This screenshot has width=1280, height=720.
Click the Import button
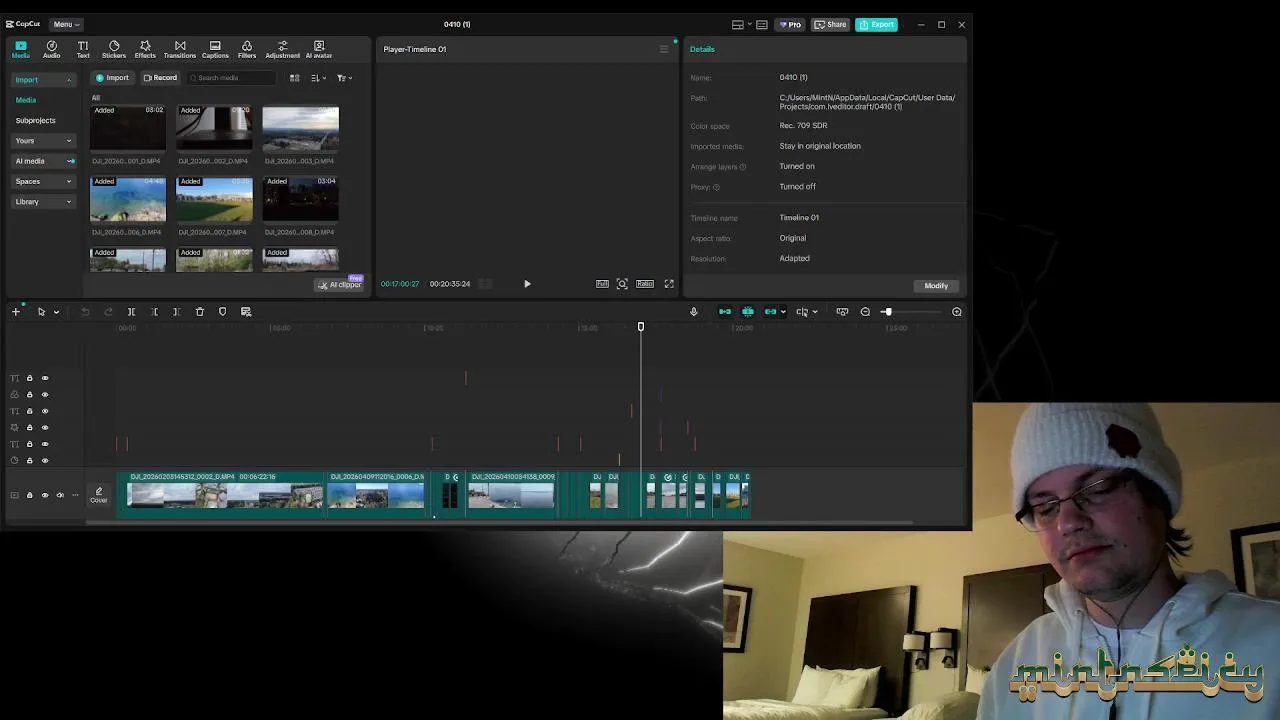point(112,78)
